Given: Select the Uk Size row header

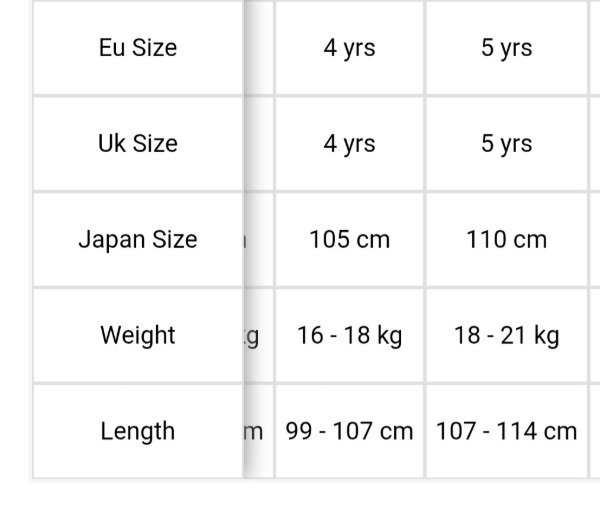Looking at the screenshot, I should [x=138, y=143].
